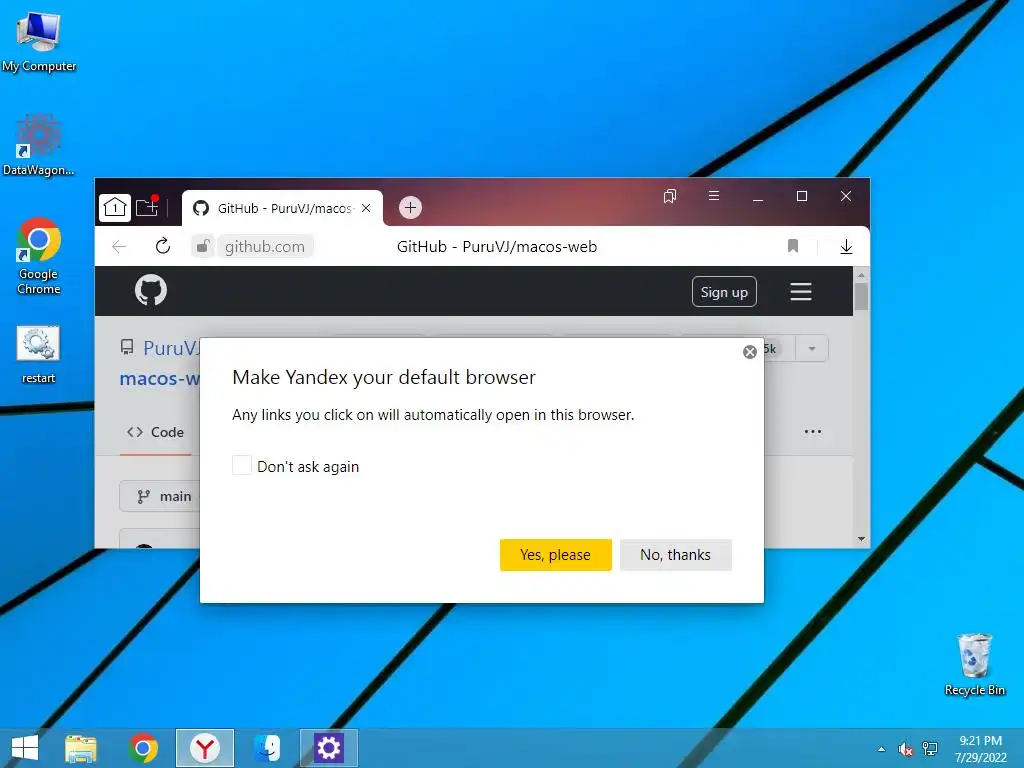Image resolution: width=1024 pixels, height=768 pixels.
Task: Reload the GitHub page
Action: pyautogui.click(x=163, y=246)
